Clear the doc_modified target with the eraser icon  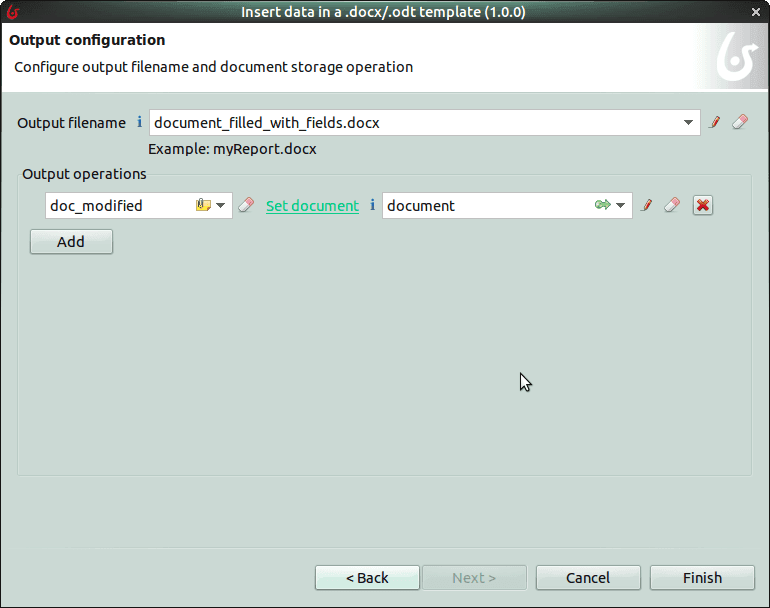[x=246, y=205]
